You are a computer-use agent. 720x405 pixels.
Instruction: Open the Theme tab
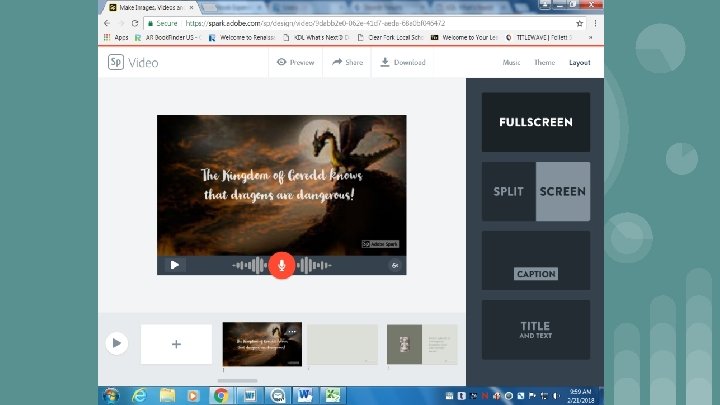tap(545, 62)
